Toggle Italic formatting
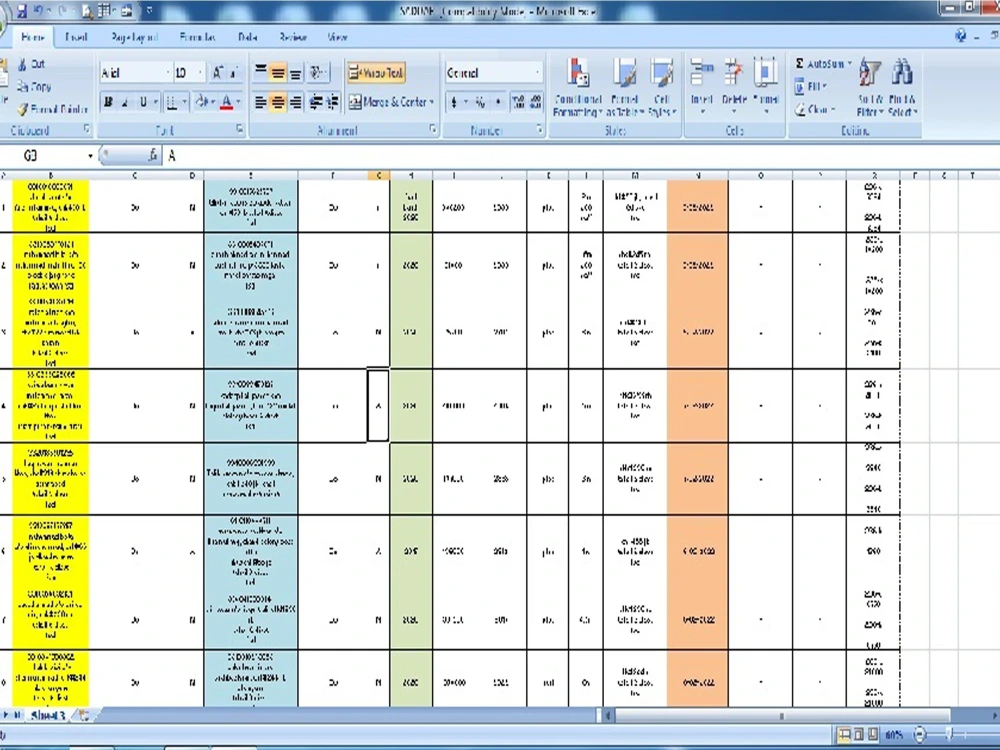The image size is (1000, 750). pyautogui.click(x=126, y=102)
